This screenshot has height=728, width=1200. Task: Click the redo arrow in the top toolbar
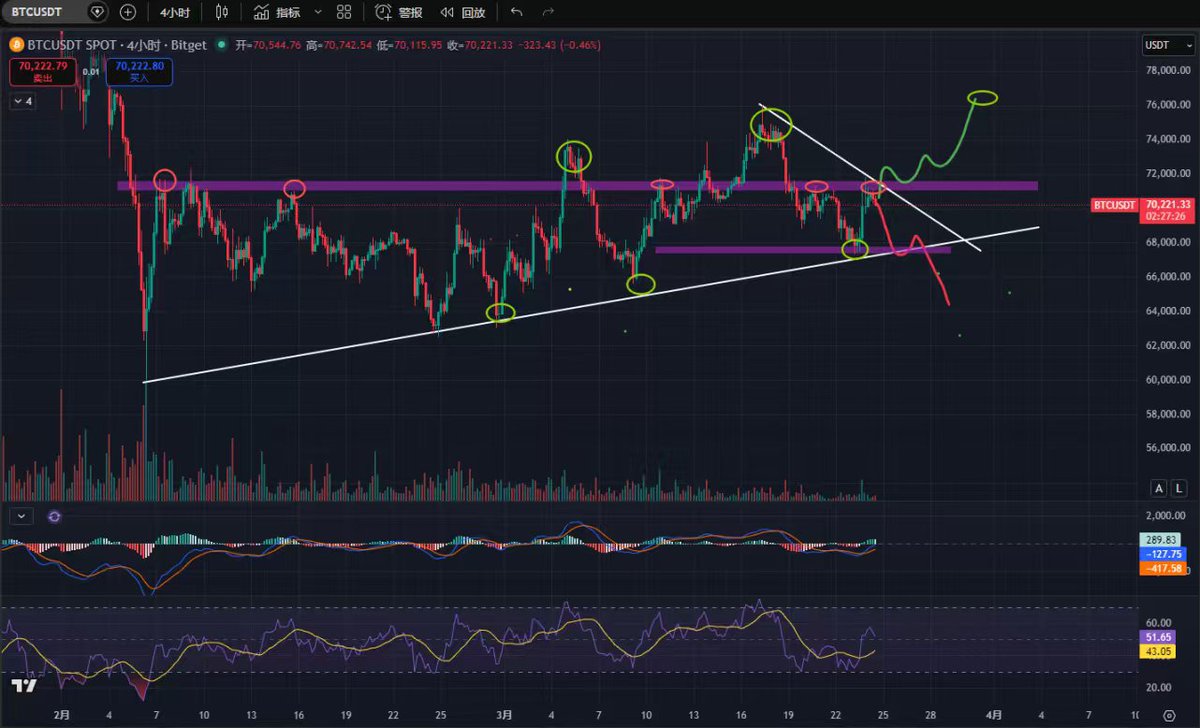click(547, 12)
